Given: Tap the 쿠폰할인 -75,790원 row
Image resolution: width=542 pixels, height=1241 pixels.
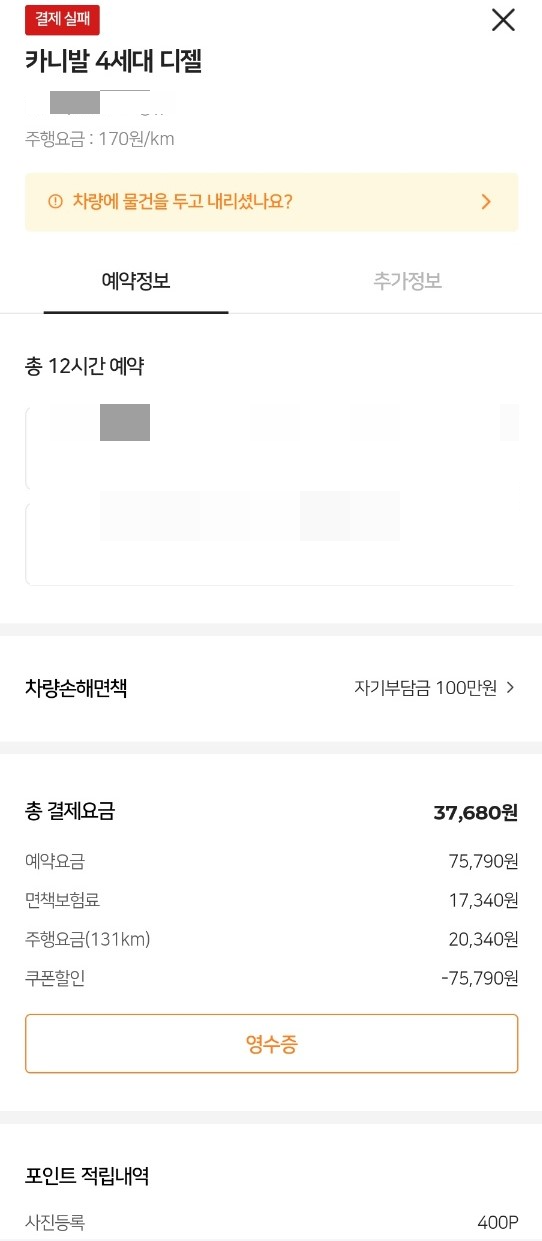Looking at the screenshot, I should coord(271,978).
